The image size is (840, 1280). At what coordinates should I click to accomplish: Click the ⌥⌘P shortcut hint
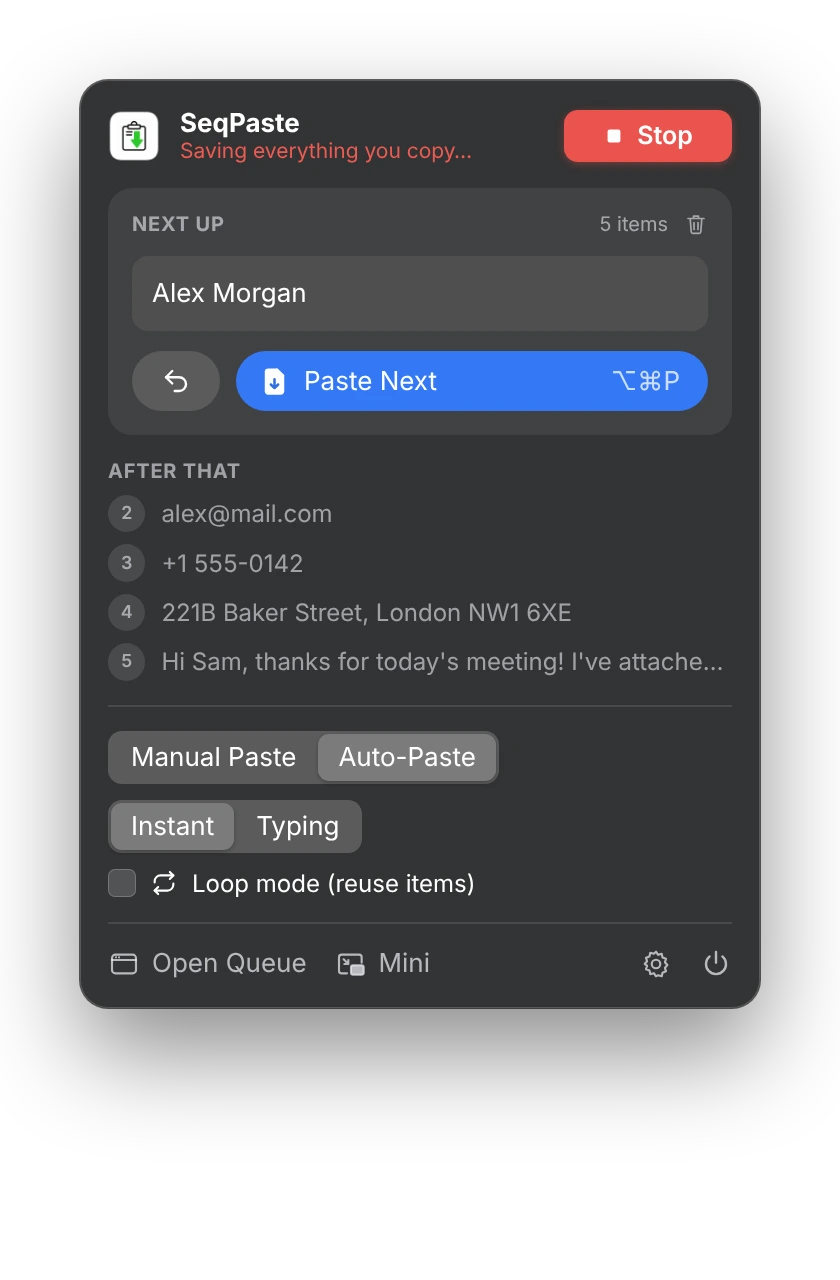coord(646,381)
